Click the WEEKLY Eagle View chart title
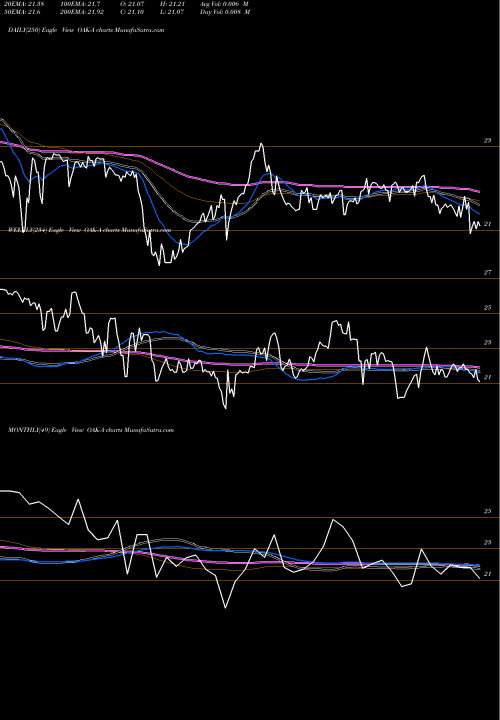The height and width of the screenshot is (720, 500). [90, 230]
